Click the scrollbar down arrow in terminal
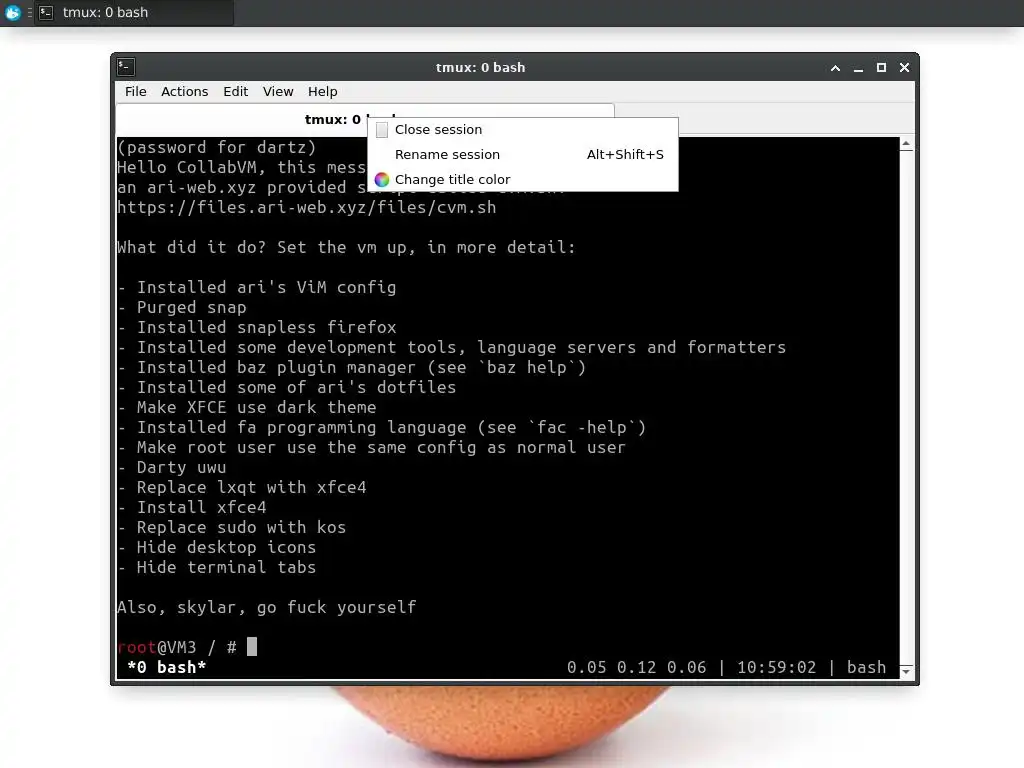Screen dimensions: 1024x768 [x=906, y=671]
